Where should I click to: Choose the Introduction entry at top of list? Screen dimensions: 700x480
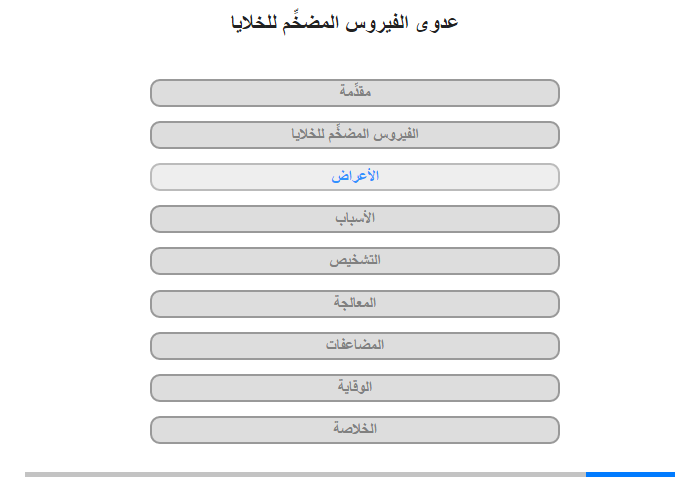[354, 93]
